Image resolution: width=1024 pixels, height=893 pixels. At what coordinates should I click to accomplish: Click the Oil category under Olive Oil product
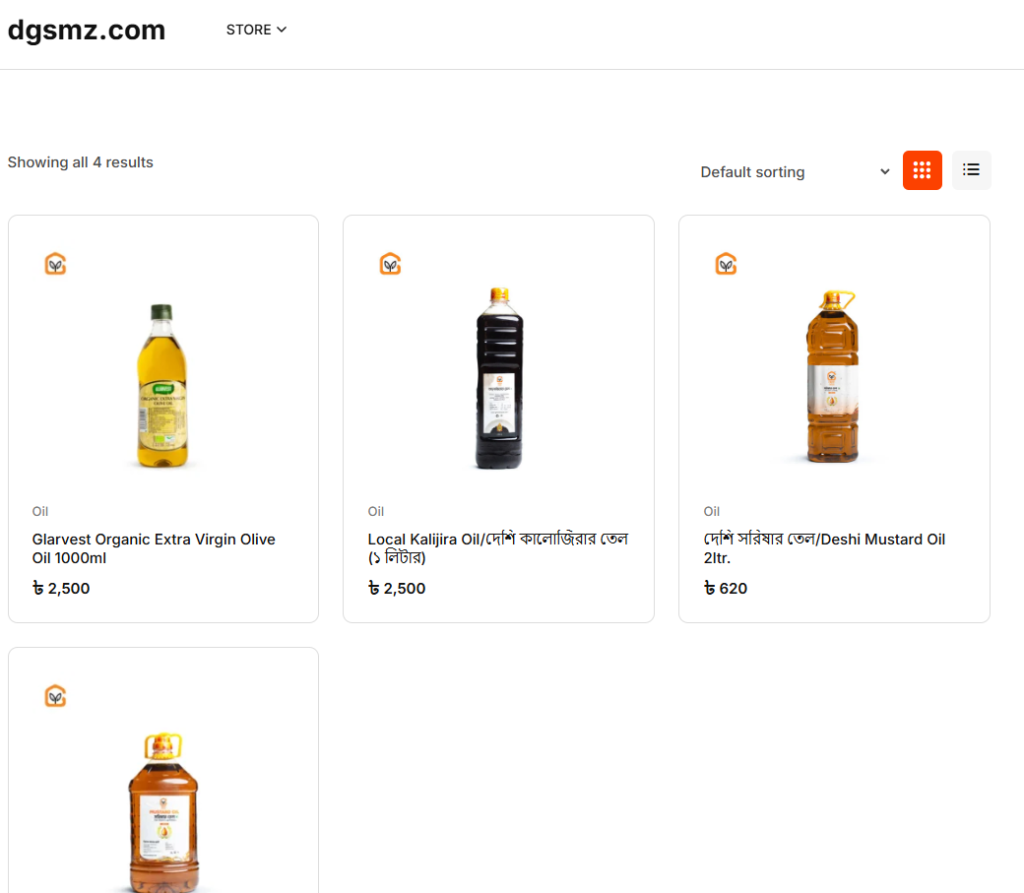[40, 511]
